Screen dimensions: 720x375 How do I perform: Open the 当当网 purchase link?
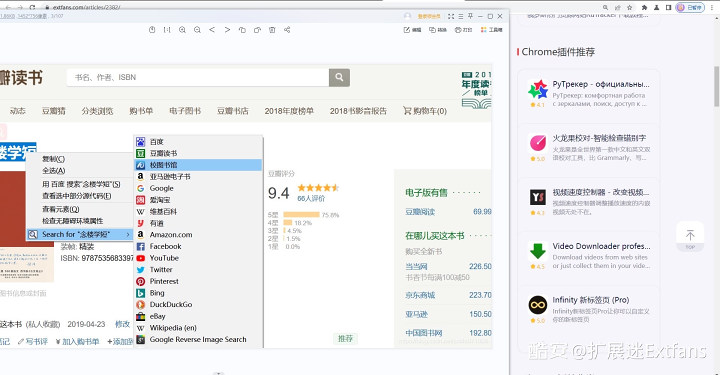[416, 266]
